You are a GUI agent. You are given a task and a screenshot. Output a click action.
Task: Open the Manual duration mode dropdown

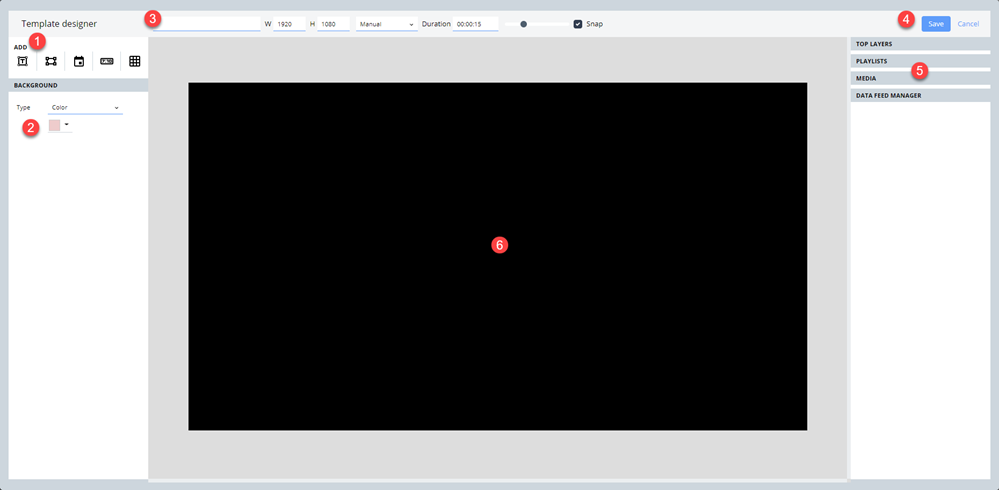click(386, 24)
